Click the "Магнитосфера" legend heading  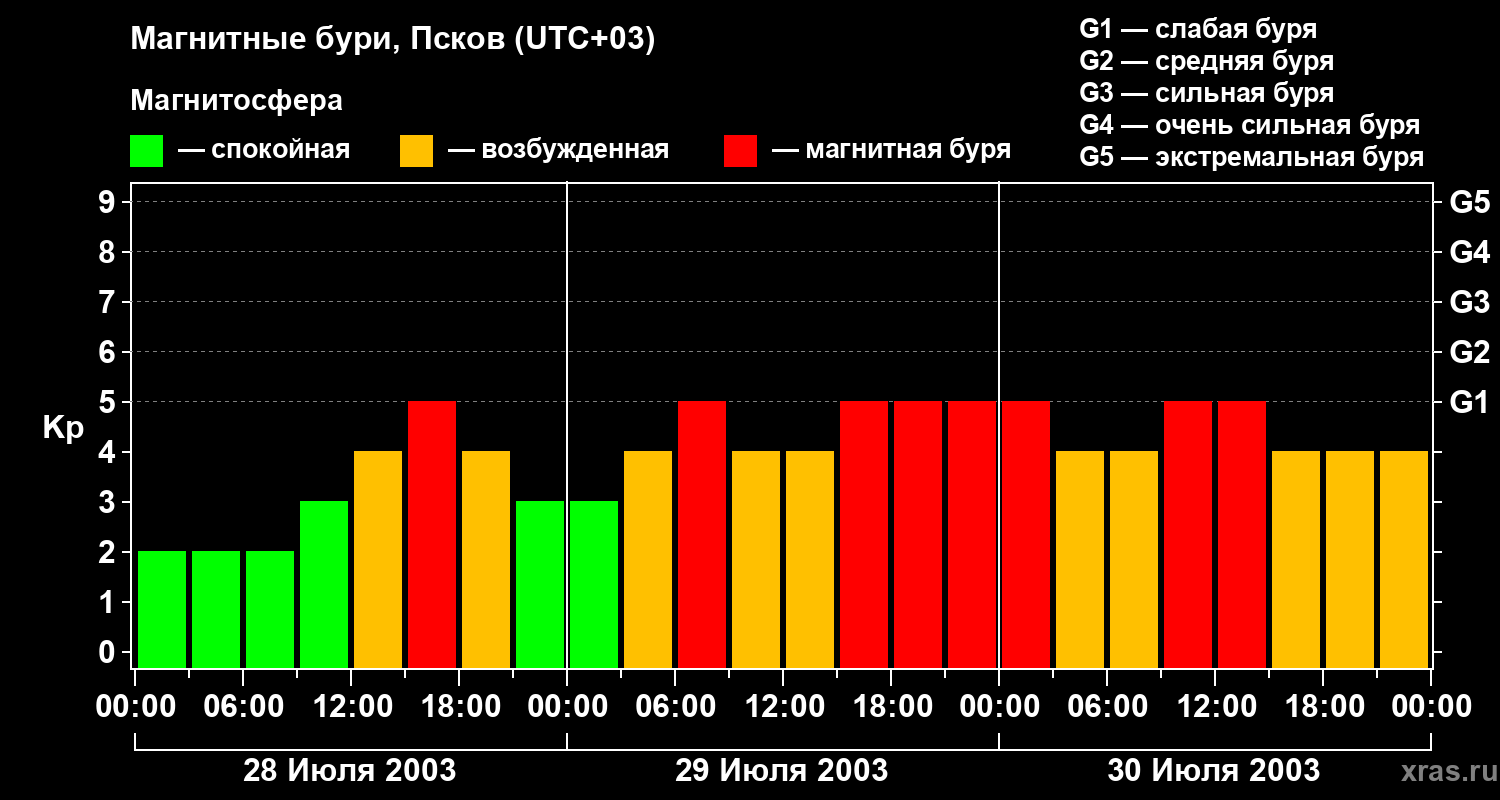tap(236, 101)
